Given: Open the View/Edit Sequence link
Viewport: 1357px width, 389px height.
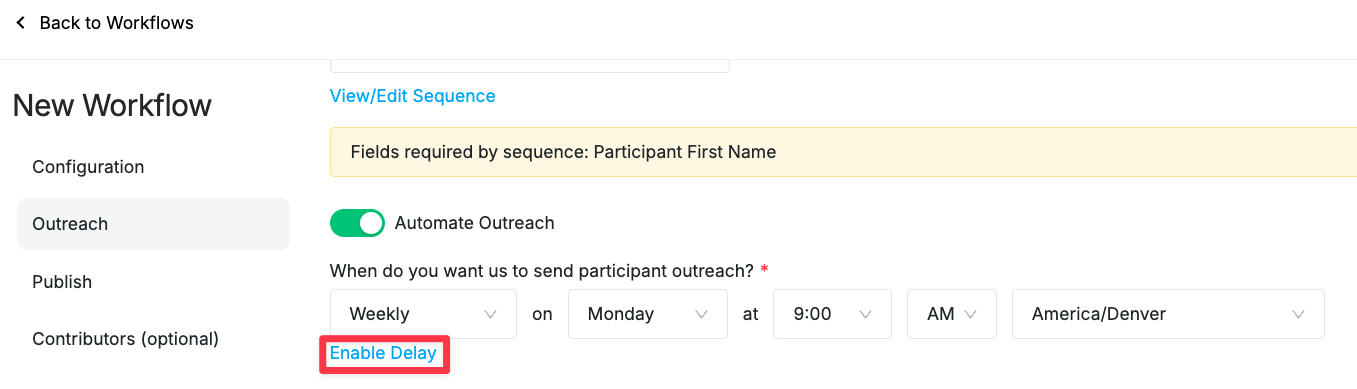Looking at the screenshot, I should (x=412, y=96).
